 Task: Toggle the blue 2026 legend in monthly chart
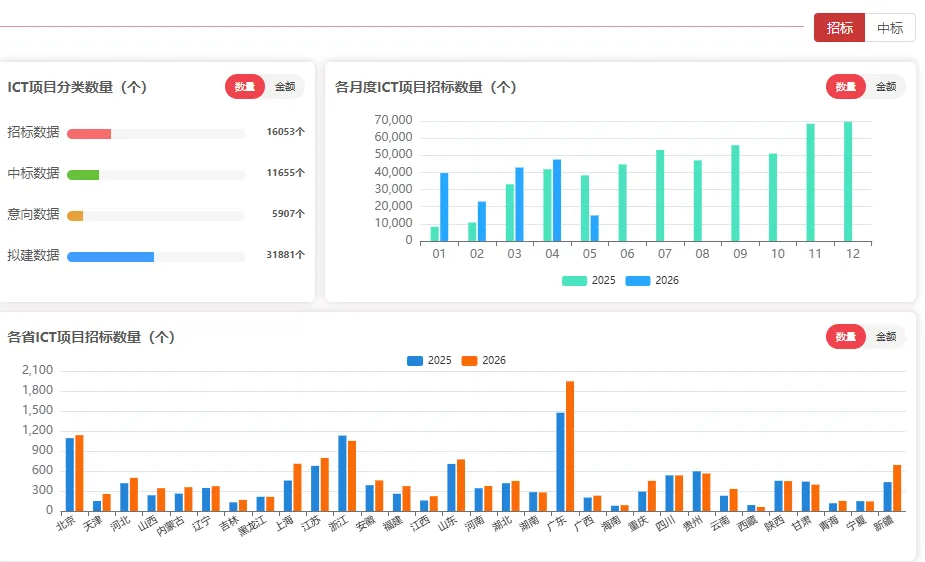[x=652, y=281]
